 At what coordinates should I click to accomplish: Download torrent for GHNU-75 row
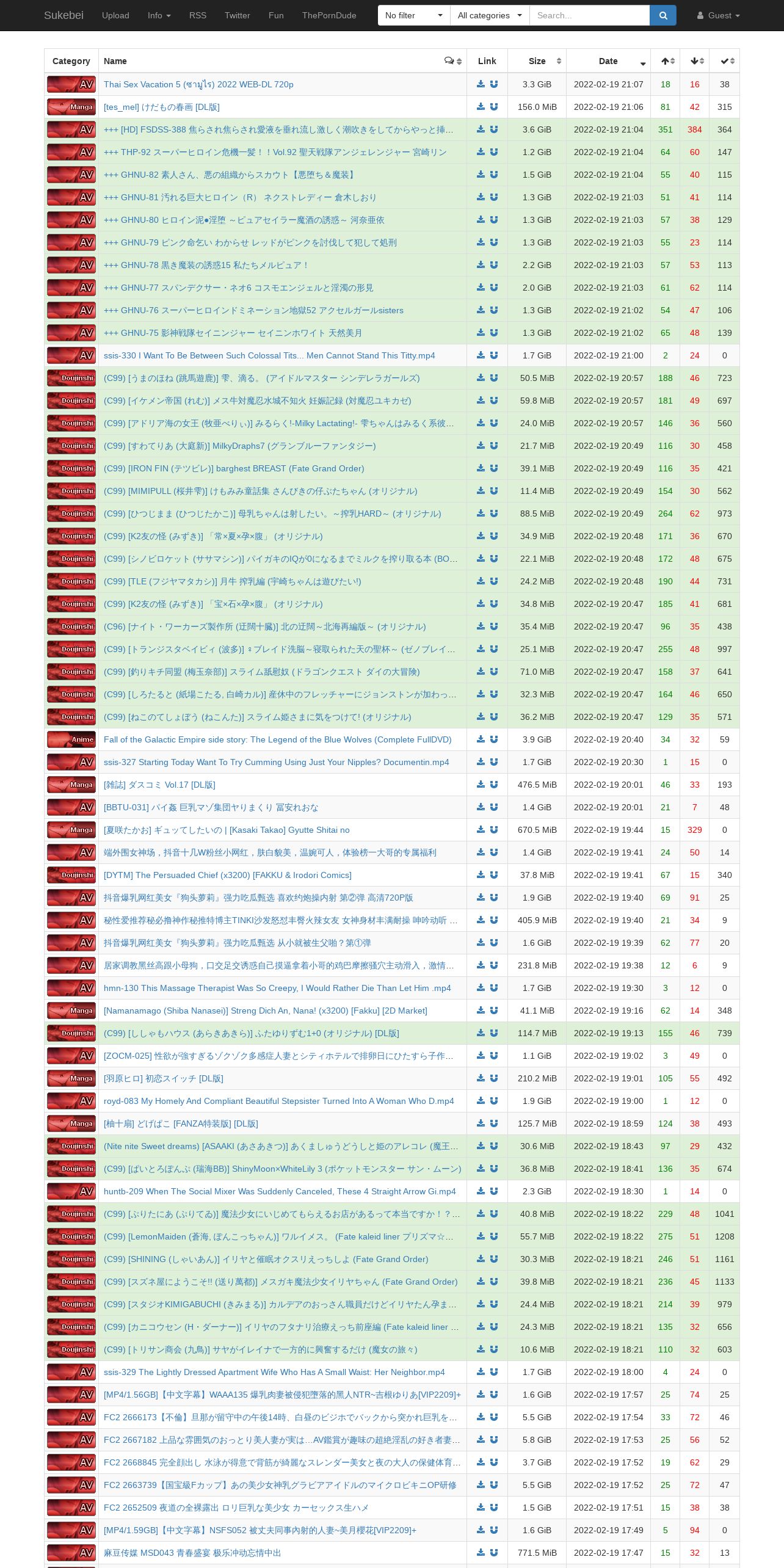click(x=481, y=333)
